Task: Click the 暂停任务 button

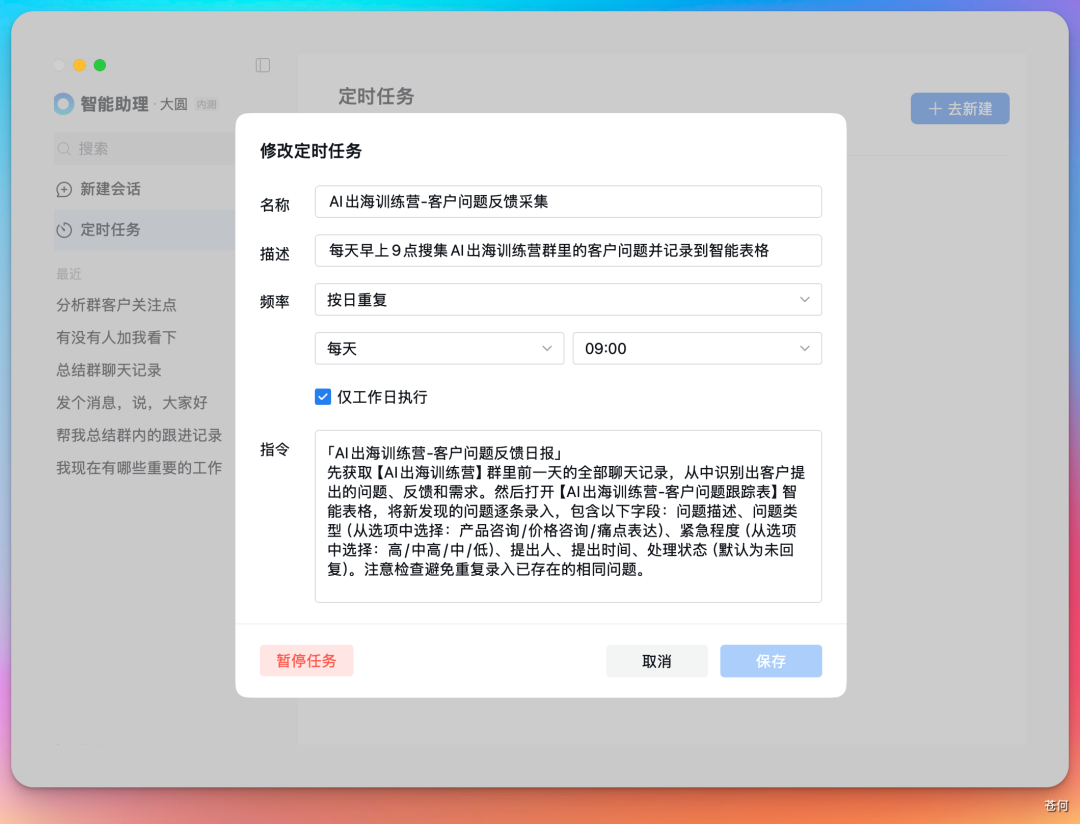Action: click(307, 661)
